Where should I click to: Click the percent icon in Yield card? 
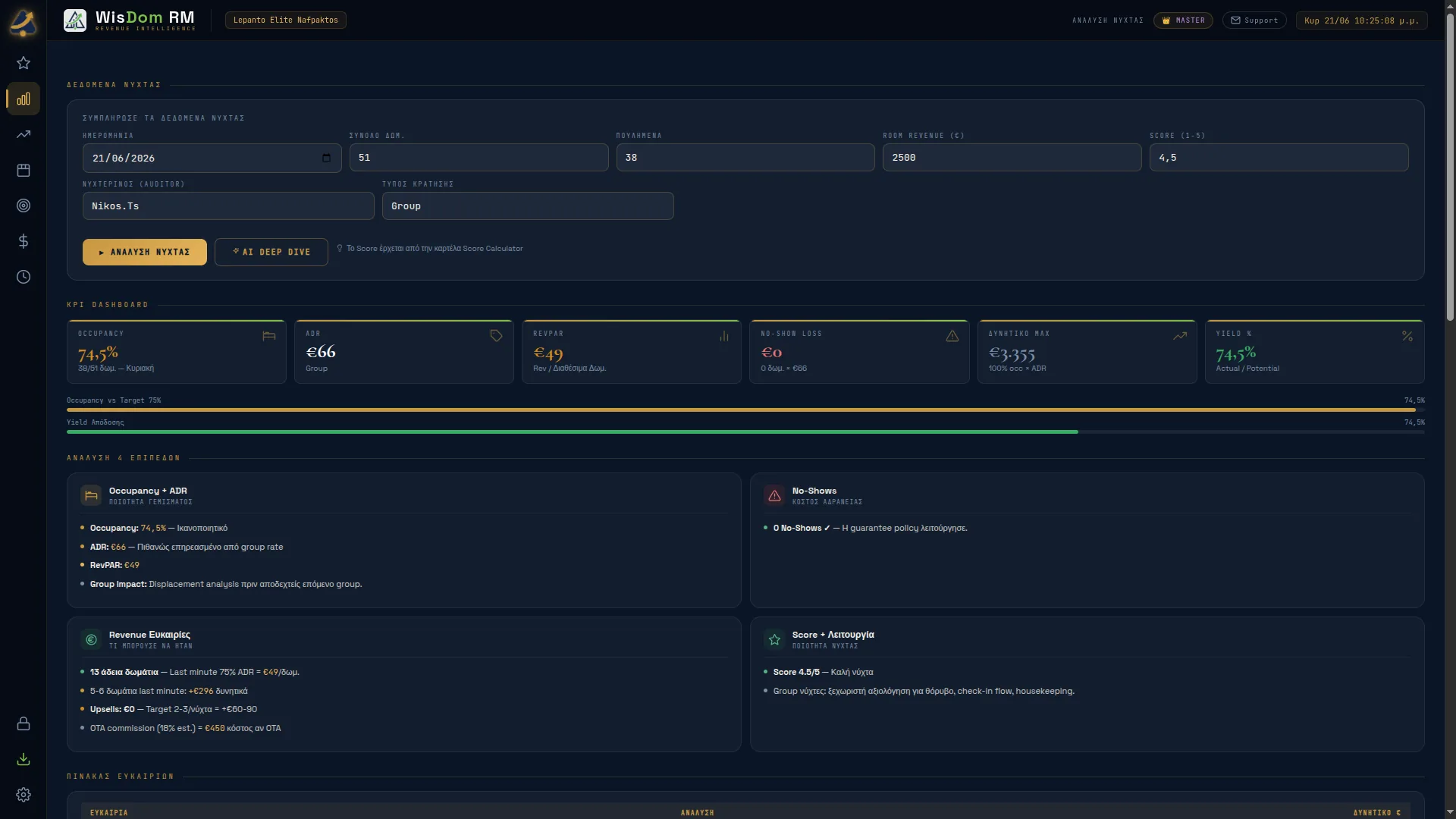pos(1407,336)
